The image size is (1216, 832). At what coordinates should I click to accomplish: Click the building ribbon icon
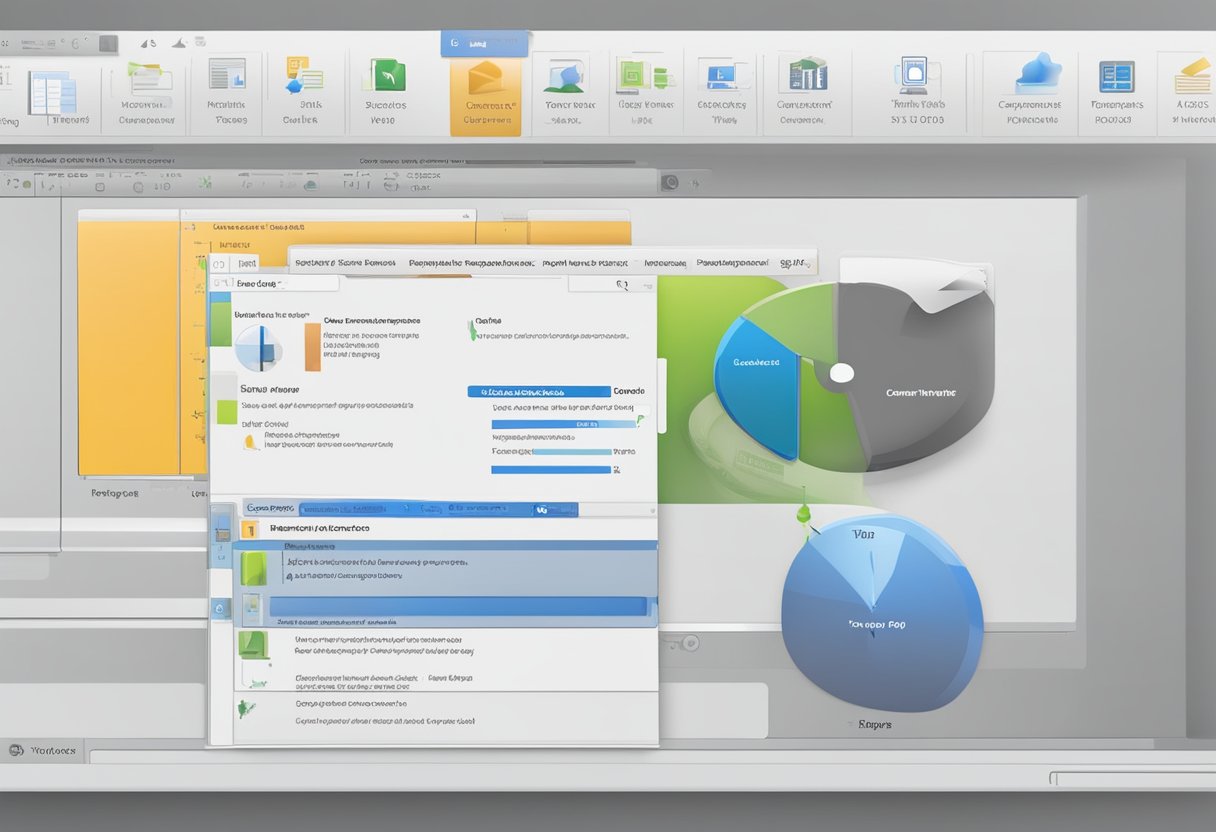[x=808, y=75]
